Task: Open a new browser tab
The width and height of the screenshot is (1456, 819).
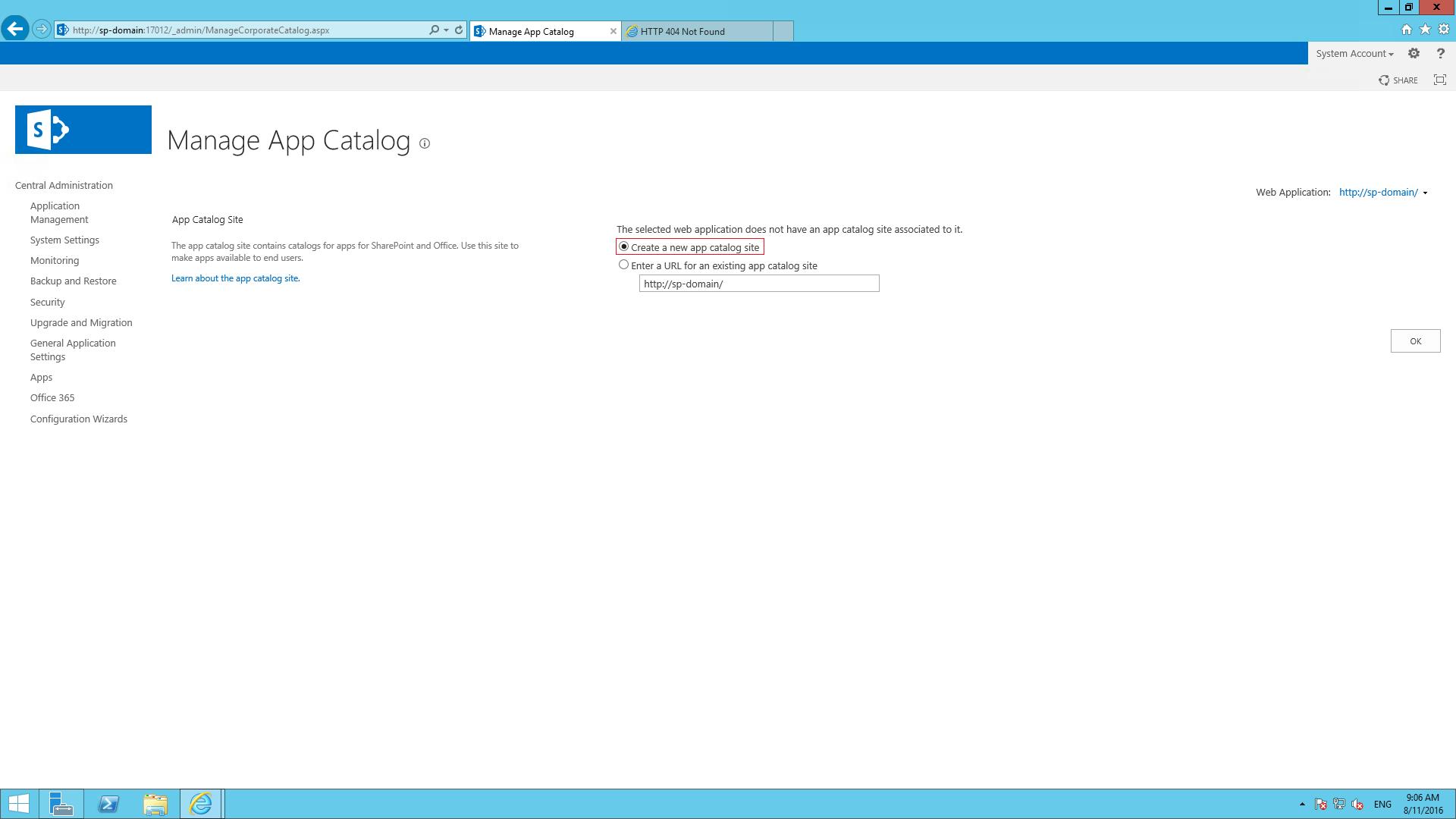Action: pyautogui.click(x=783, y=31)
